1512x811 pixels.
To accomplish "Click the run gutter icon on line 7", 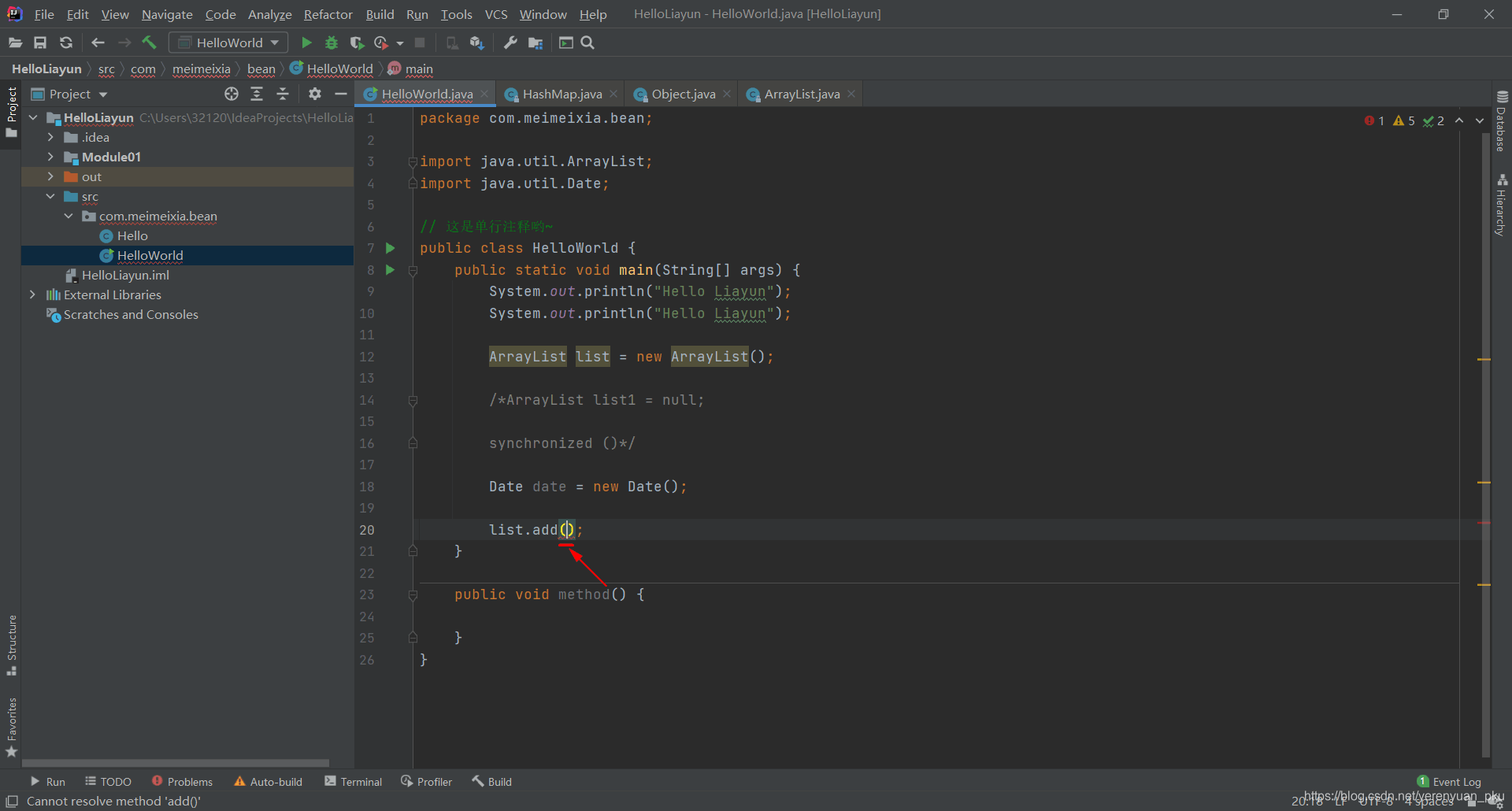I will tap(390, 248).
